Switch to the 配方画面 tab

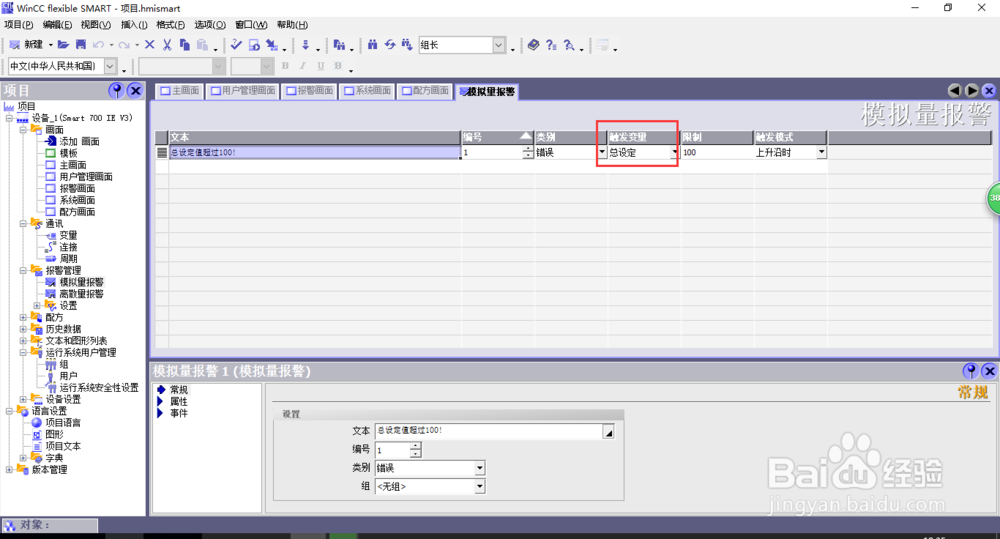point(425,91)
